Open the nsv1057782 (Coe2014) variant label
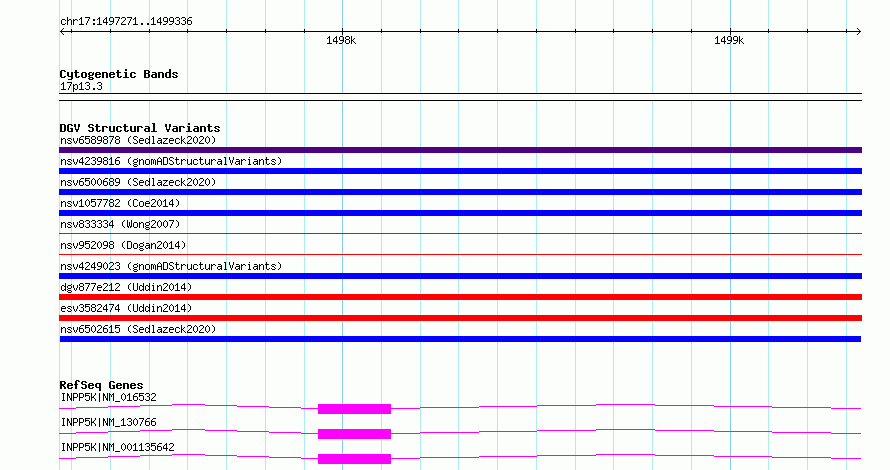The image size is (890, 470). [120, 203]
